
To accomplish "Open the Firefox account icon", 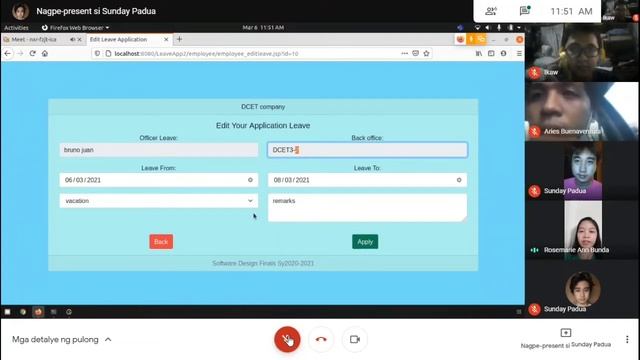I will click(x=503, y=53).
